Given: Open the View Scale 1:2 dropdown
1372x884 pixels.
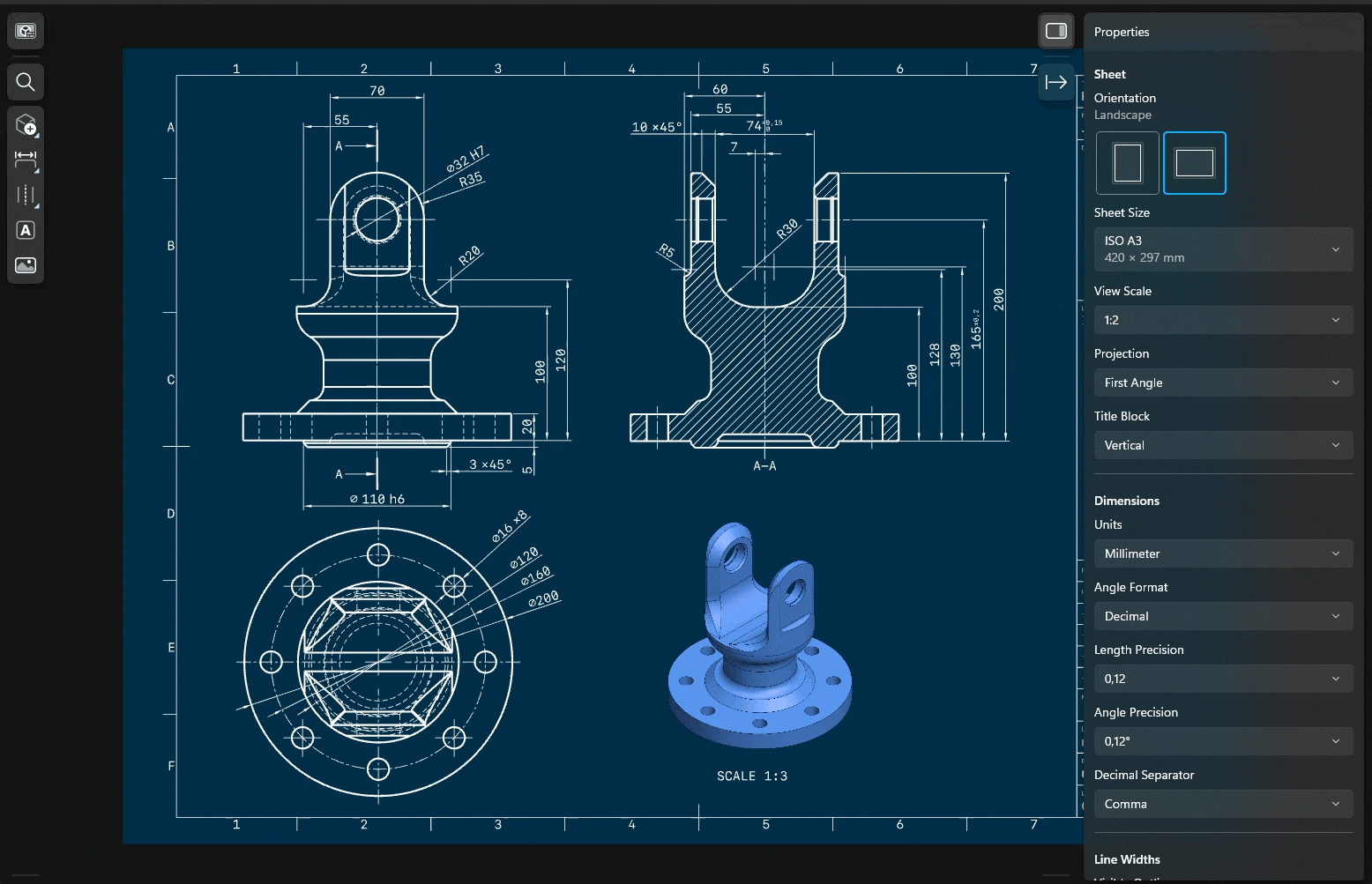Looking at the screenshot, I should 1223,319.
